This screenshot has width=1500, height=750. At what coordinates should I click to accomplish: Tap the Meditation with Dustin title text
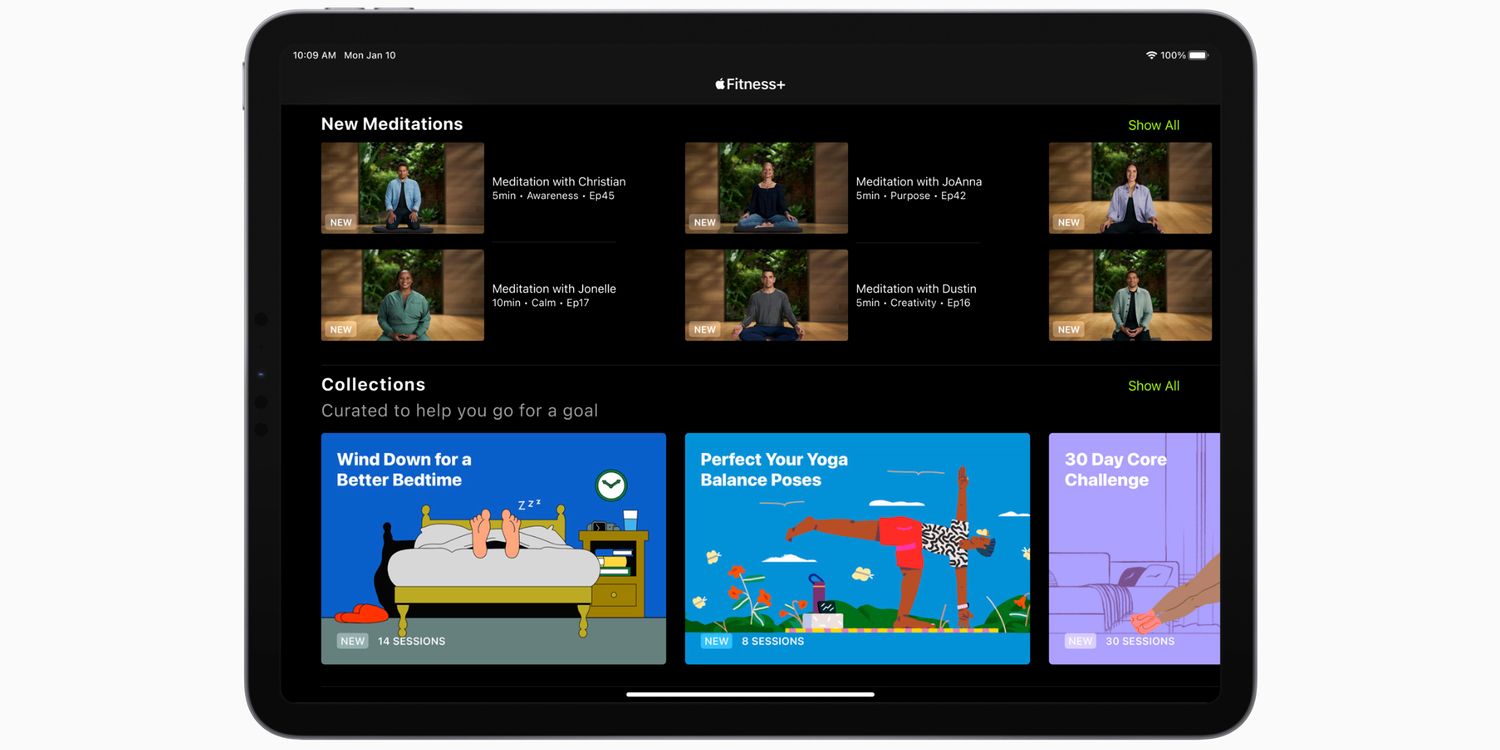pyautogui.click(x=916, y=289)
